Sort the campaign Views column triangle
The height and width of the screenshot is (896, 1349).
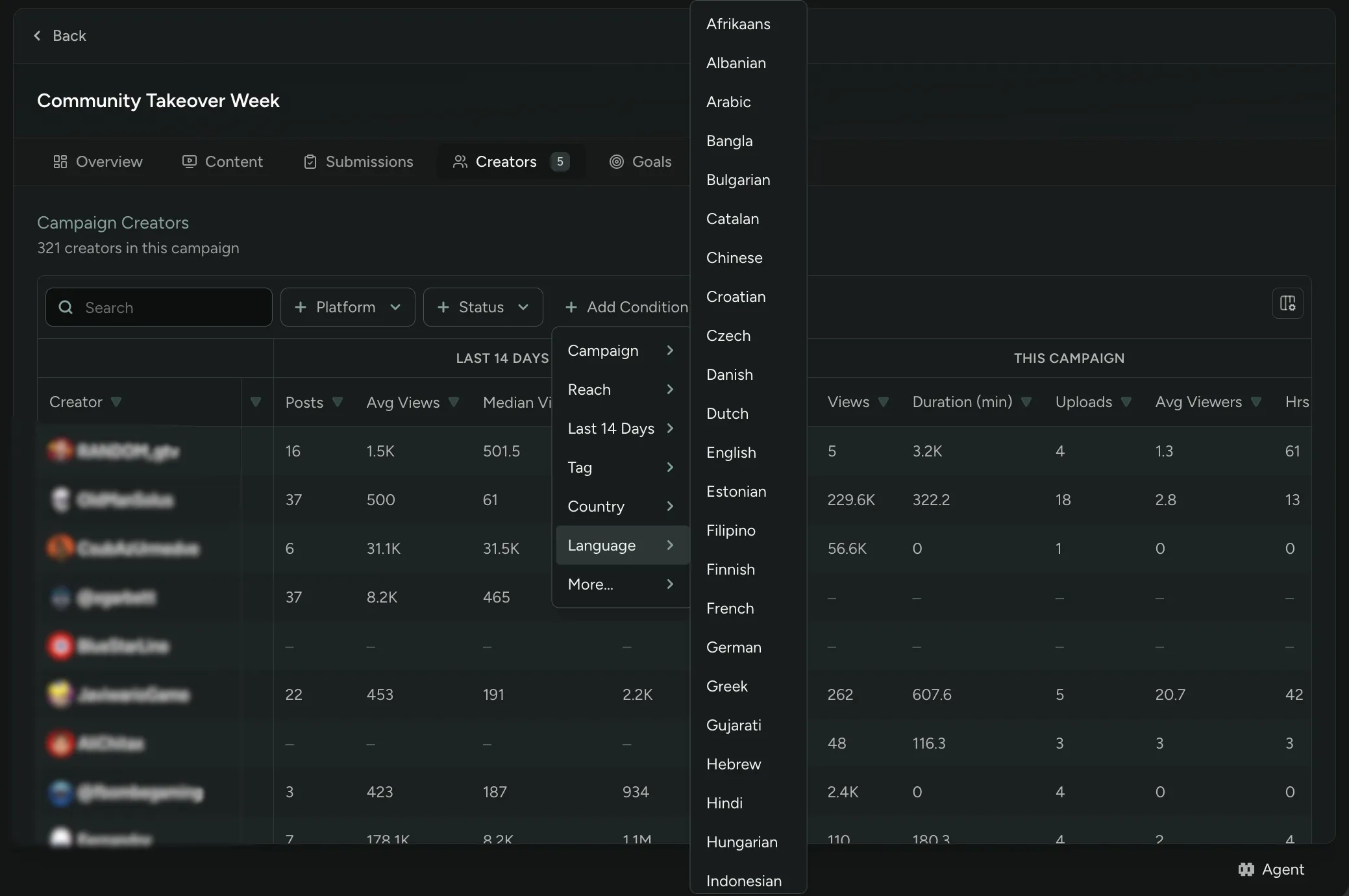(883, 402)
